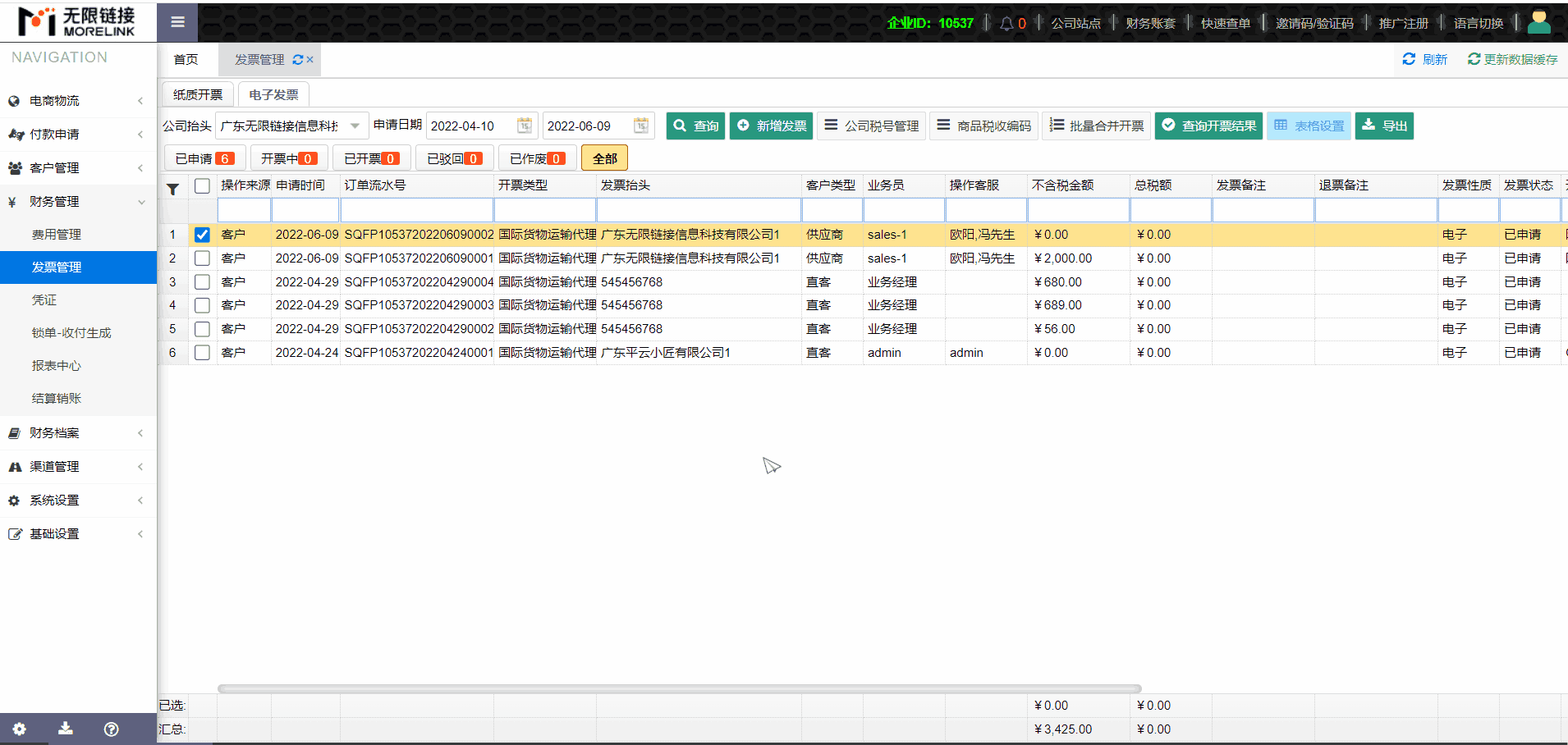This screenshot has width=1568, height=745.
Task: Switch to the 电子发票 tab
Action: [273, 94]
